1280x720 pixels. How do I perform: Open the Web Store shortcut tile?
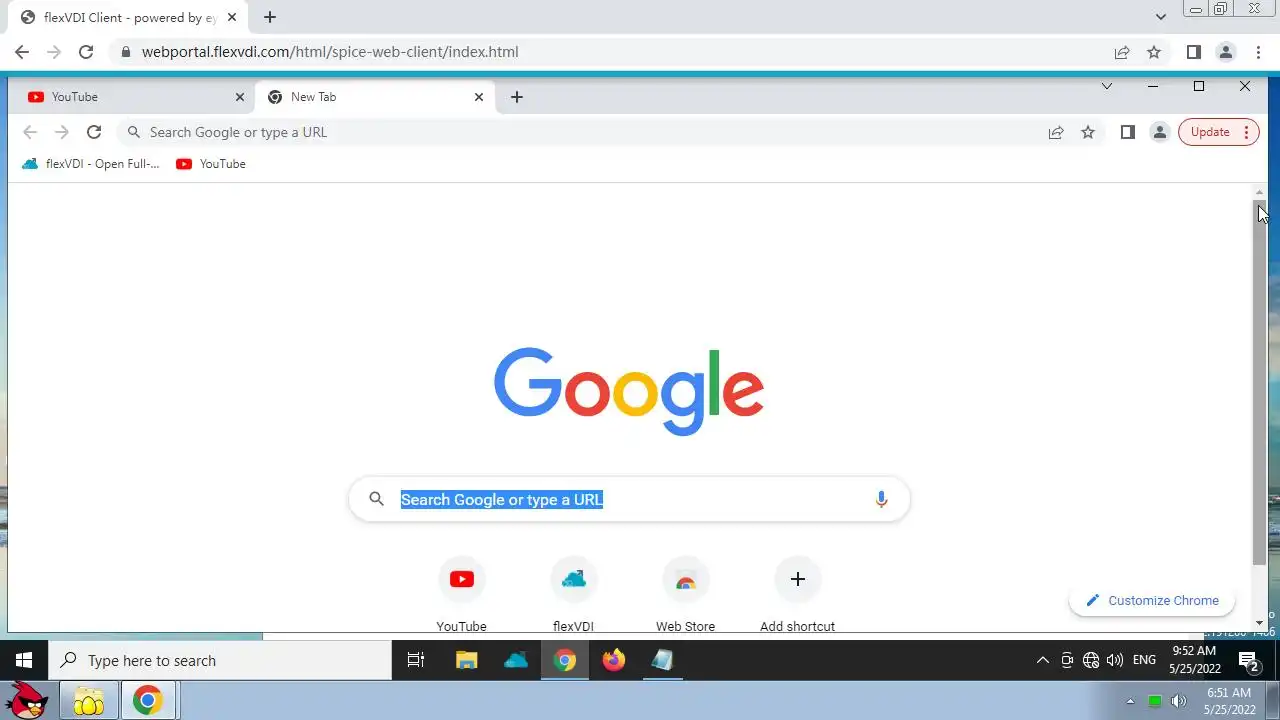tap(685, 595)
